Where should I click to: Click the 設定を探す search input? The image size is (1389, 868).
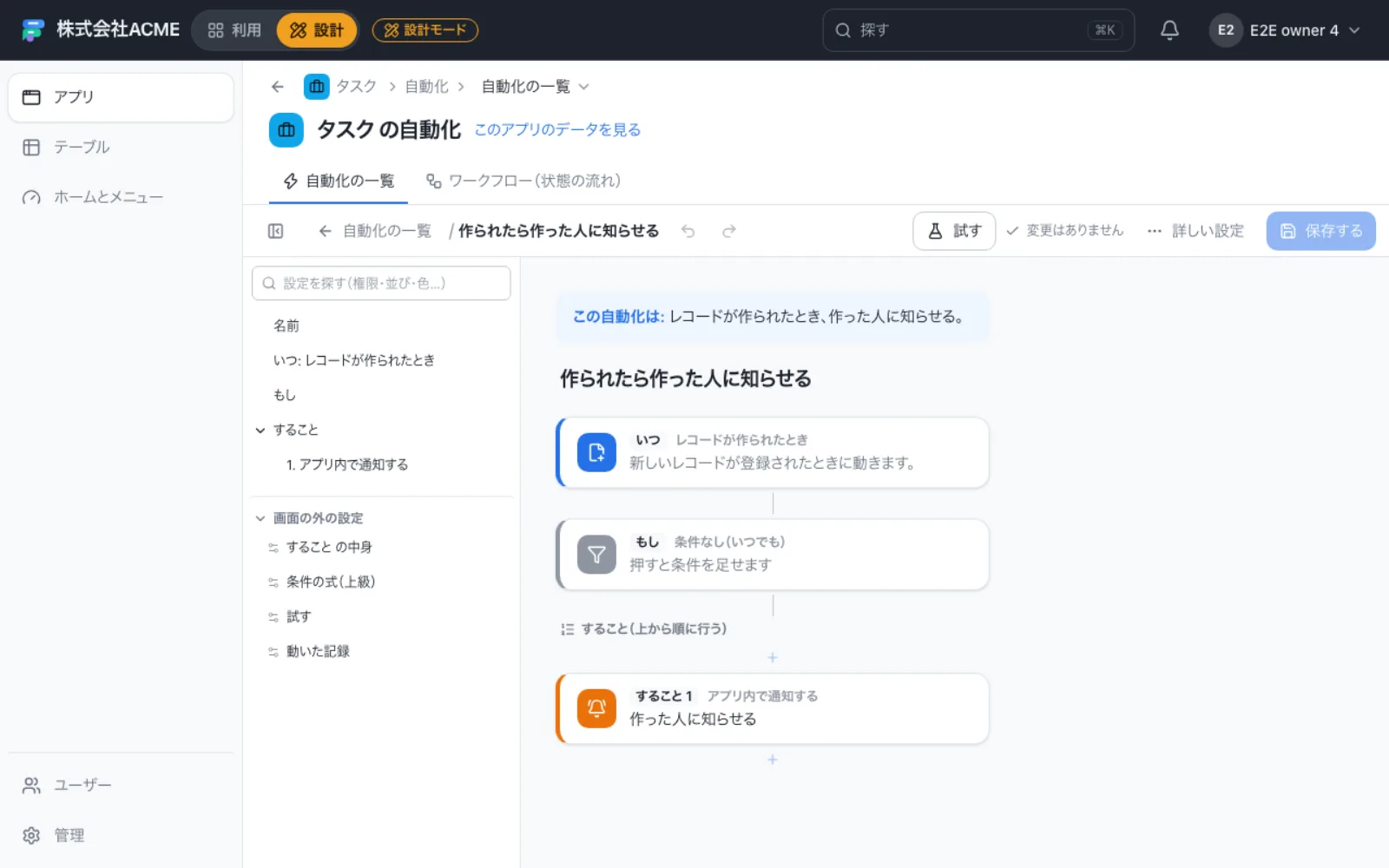pos(381,283)
